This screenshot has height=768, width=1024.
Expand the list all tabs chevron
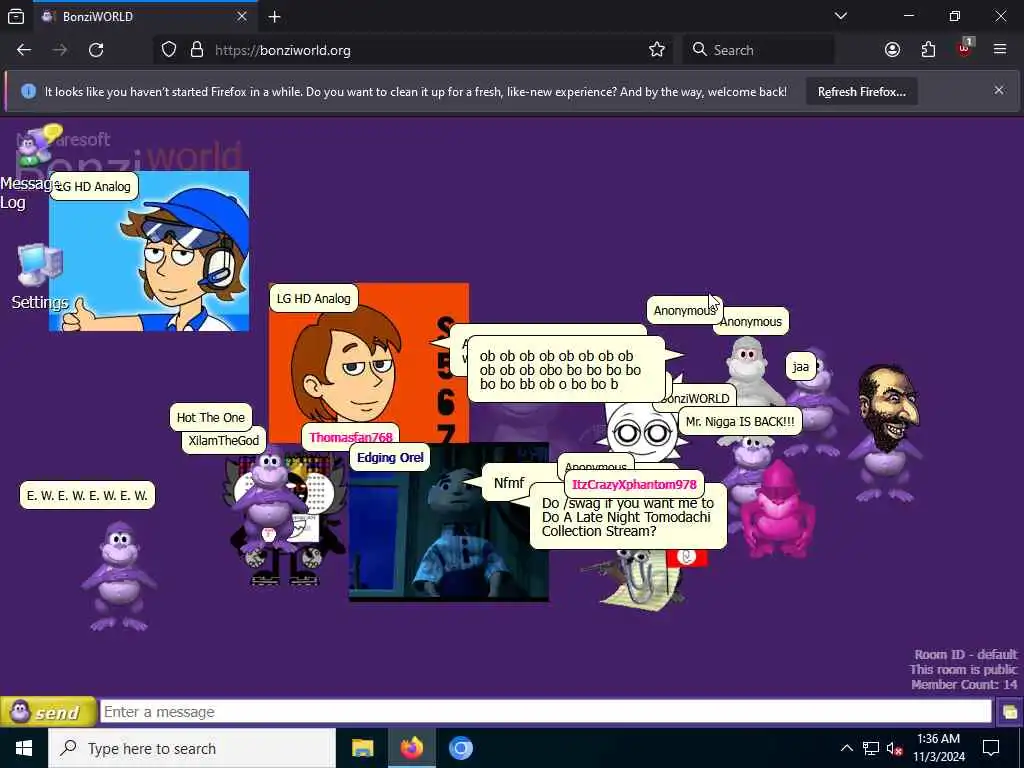[841, 16]
